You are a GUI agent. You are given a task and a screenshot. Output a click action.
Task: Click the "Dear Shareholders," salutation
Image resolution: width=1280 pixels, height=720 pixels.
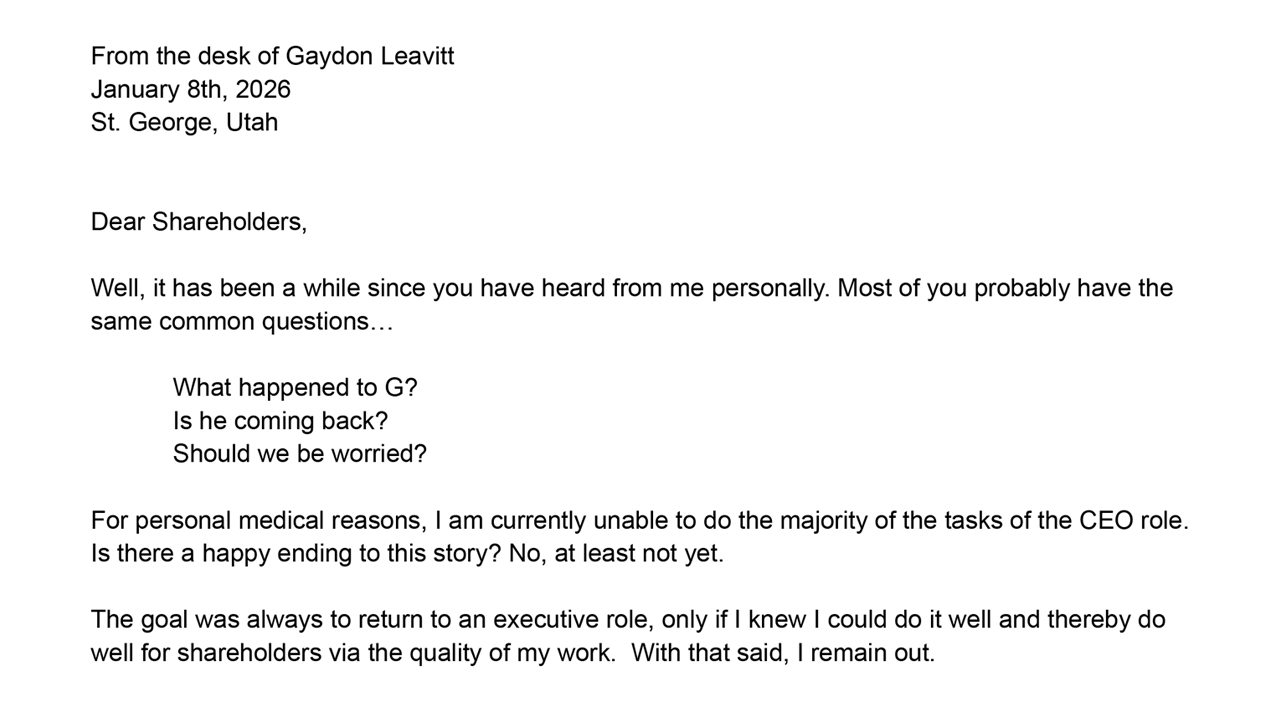(x=198, y=221)
